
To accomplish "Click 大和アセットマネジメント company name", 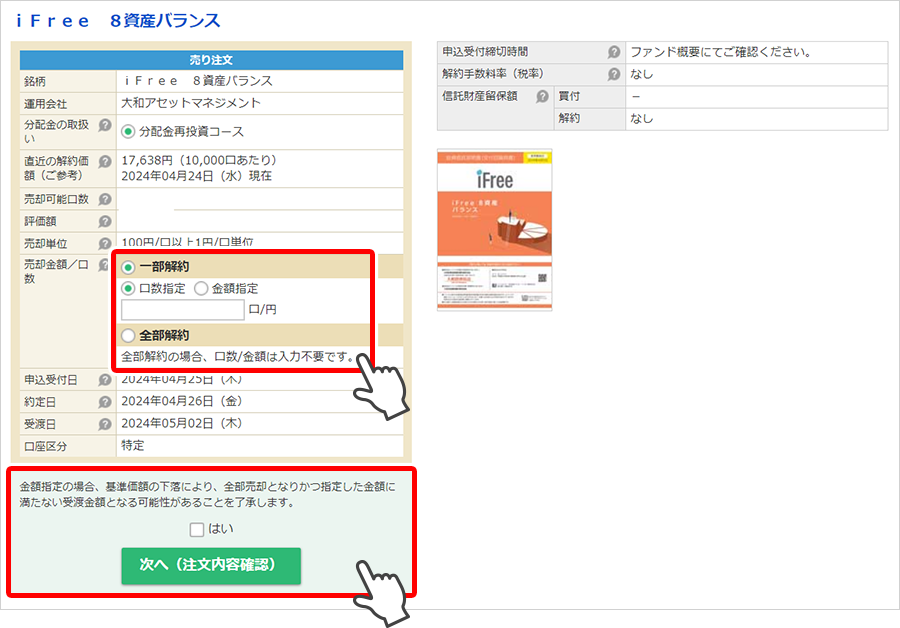I will pos(191,103).
